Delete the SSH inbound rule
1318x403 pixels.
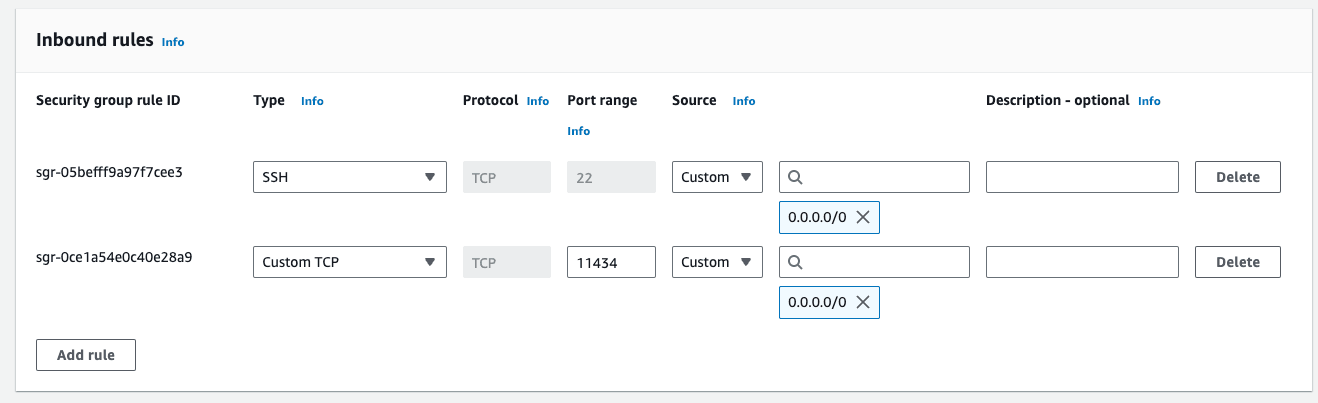tap(1237, 177)
